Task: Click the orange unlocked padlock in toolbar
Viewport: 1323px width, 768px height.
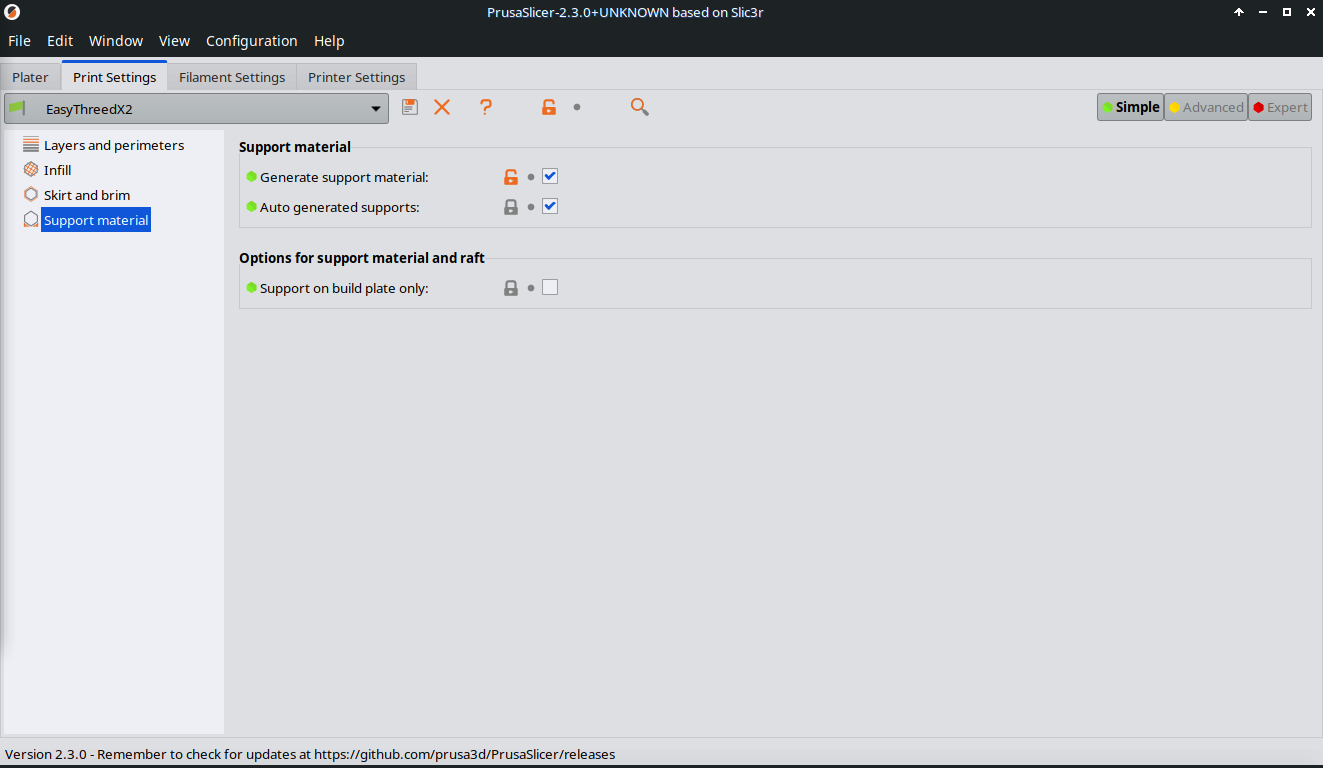Action: [x=548, y=107]
